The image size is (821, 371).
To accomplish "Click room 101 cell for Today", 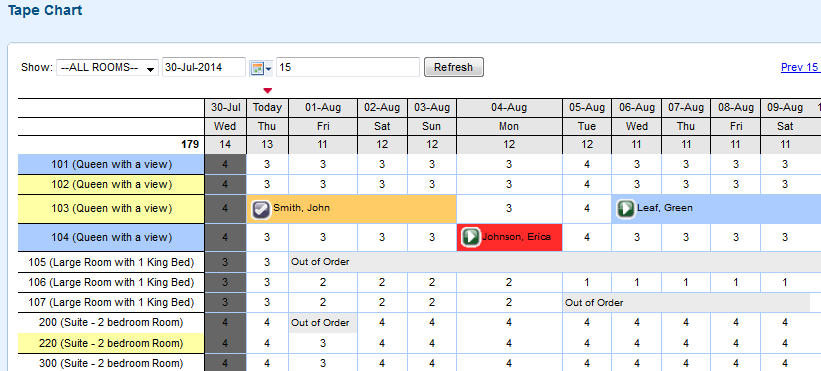I will tap(268, 164).
